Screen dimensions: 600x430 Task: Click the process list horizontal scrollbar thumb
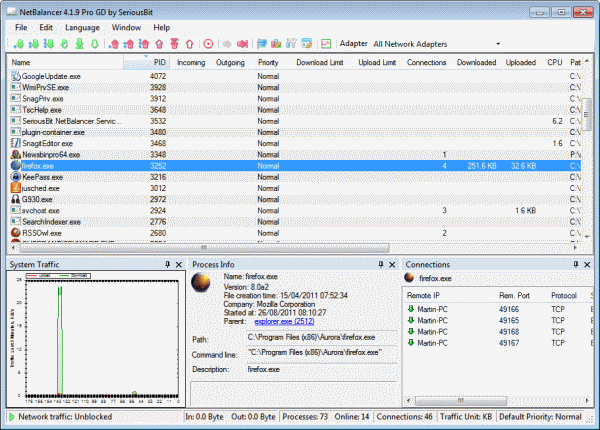coord(204,248)
